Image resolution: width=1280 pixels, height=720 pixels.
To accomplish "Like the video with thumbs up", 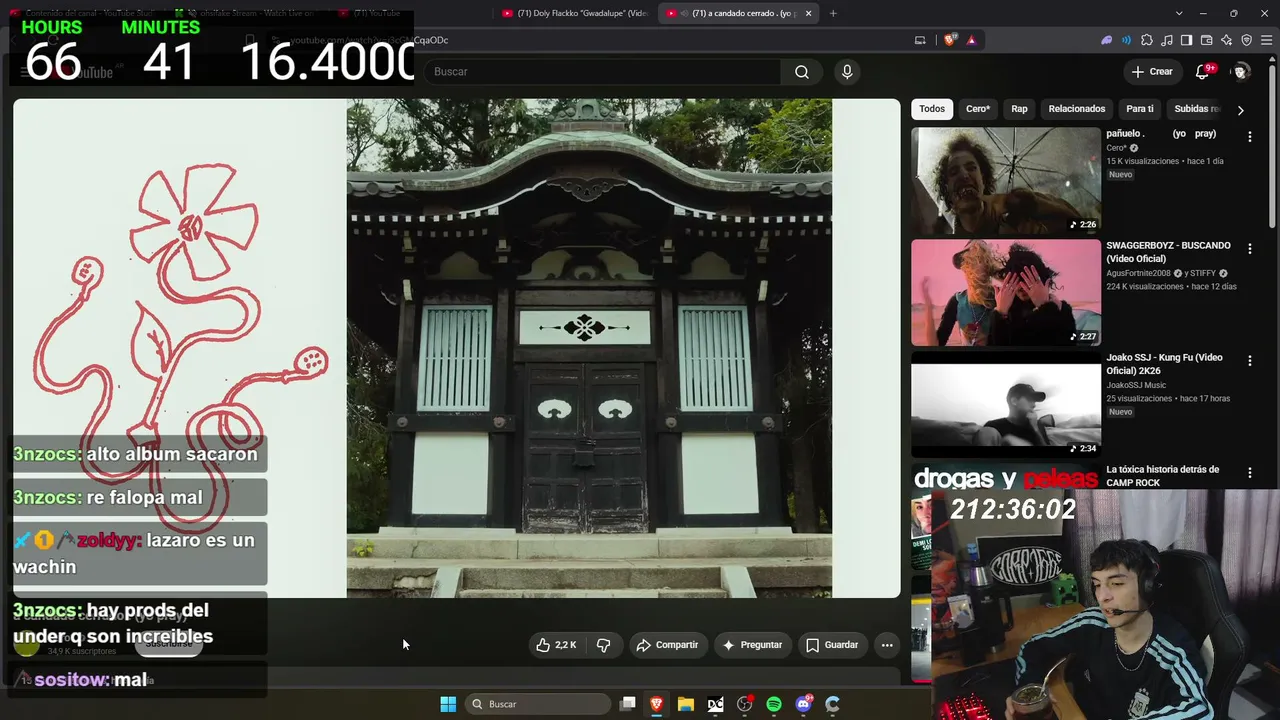I will click(556, 645).
